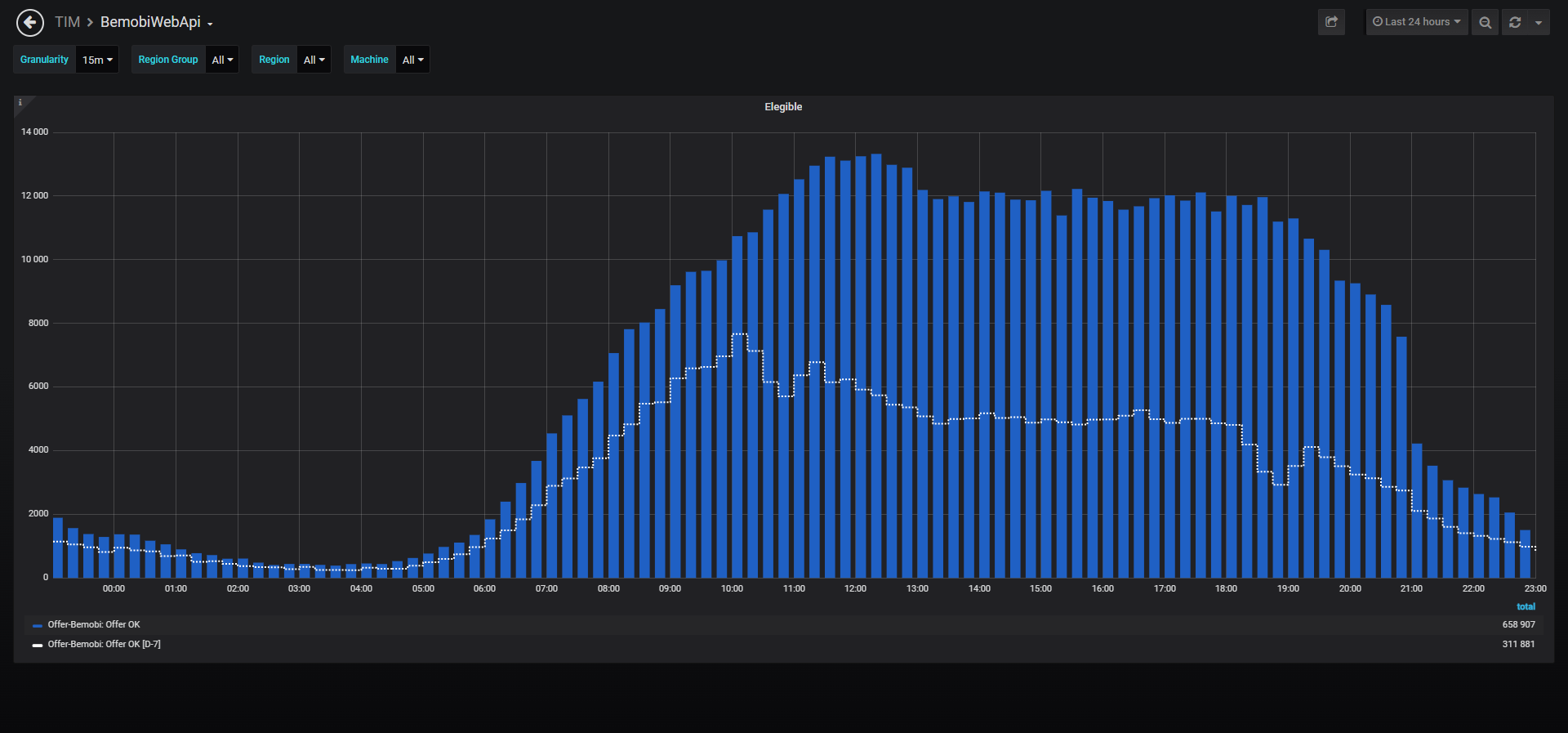Viewport: 1568px width, 733px height.
Task: Open the refresh interval dropdown caret
Action: [1539, 22]
